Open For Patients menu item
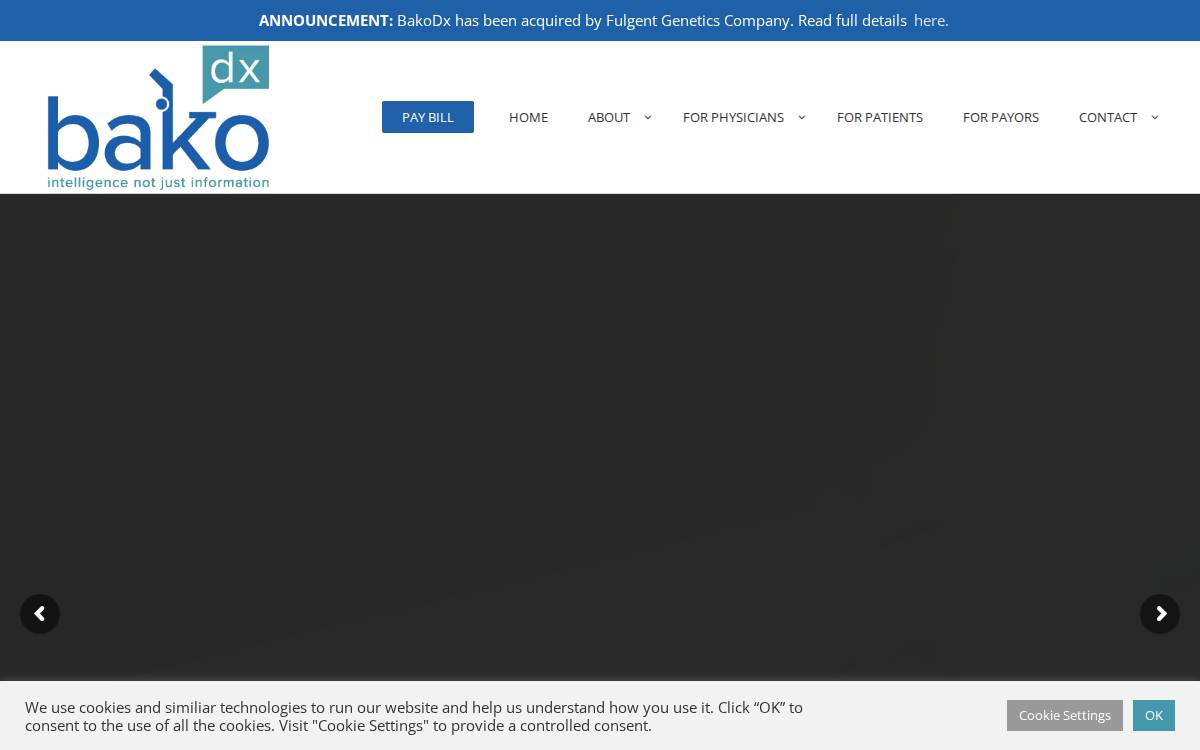Image resolution: width=1200 pixels, height=750 pixels. pos(880,117)
